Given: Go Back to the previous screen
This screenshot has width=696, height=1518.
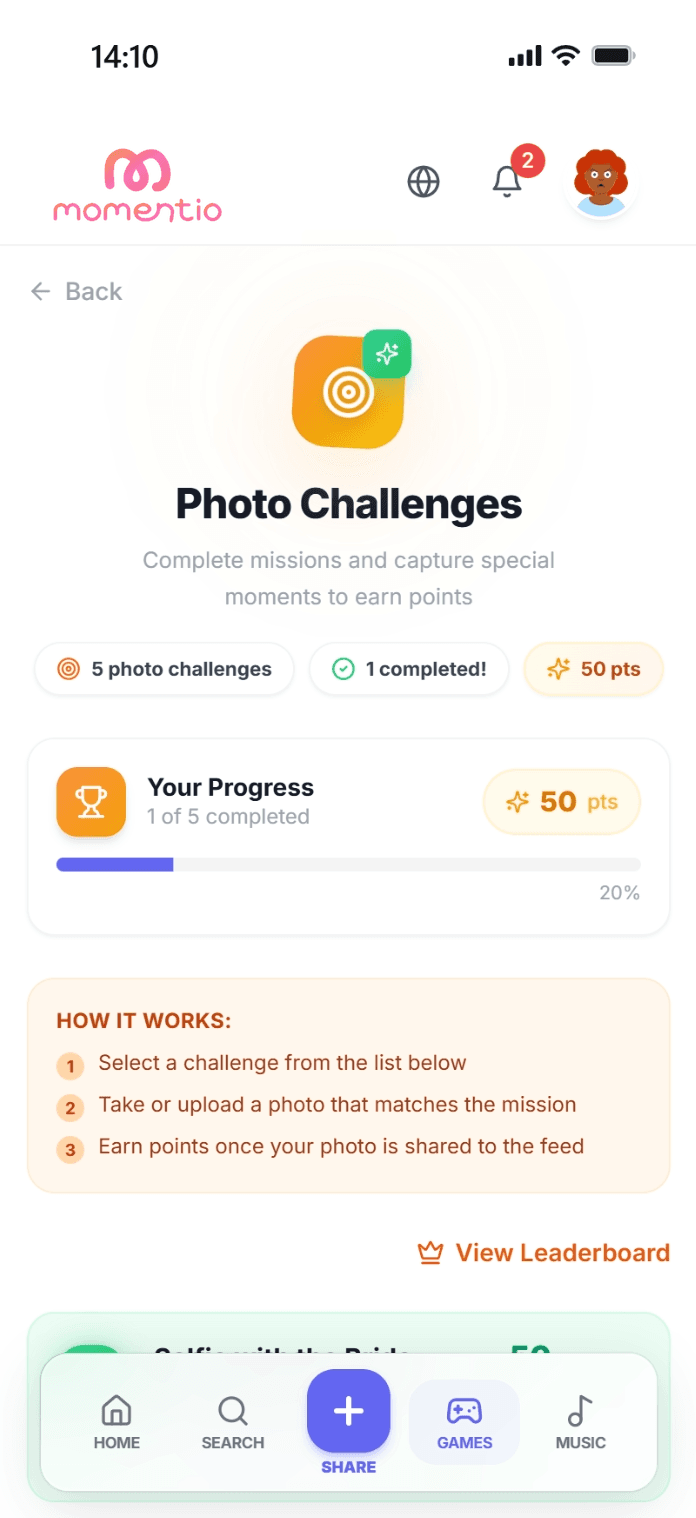Looking at the screenshot, I should tap(76, 291).
